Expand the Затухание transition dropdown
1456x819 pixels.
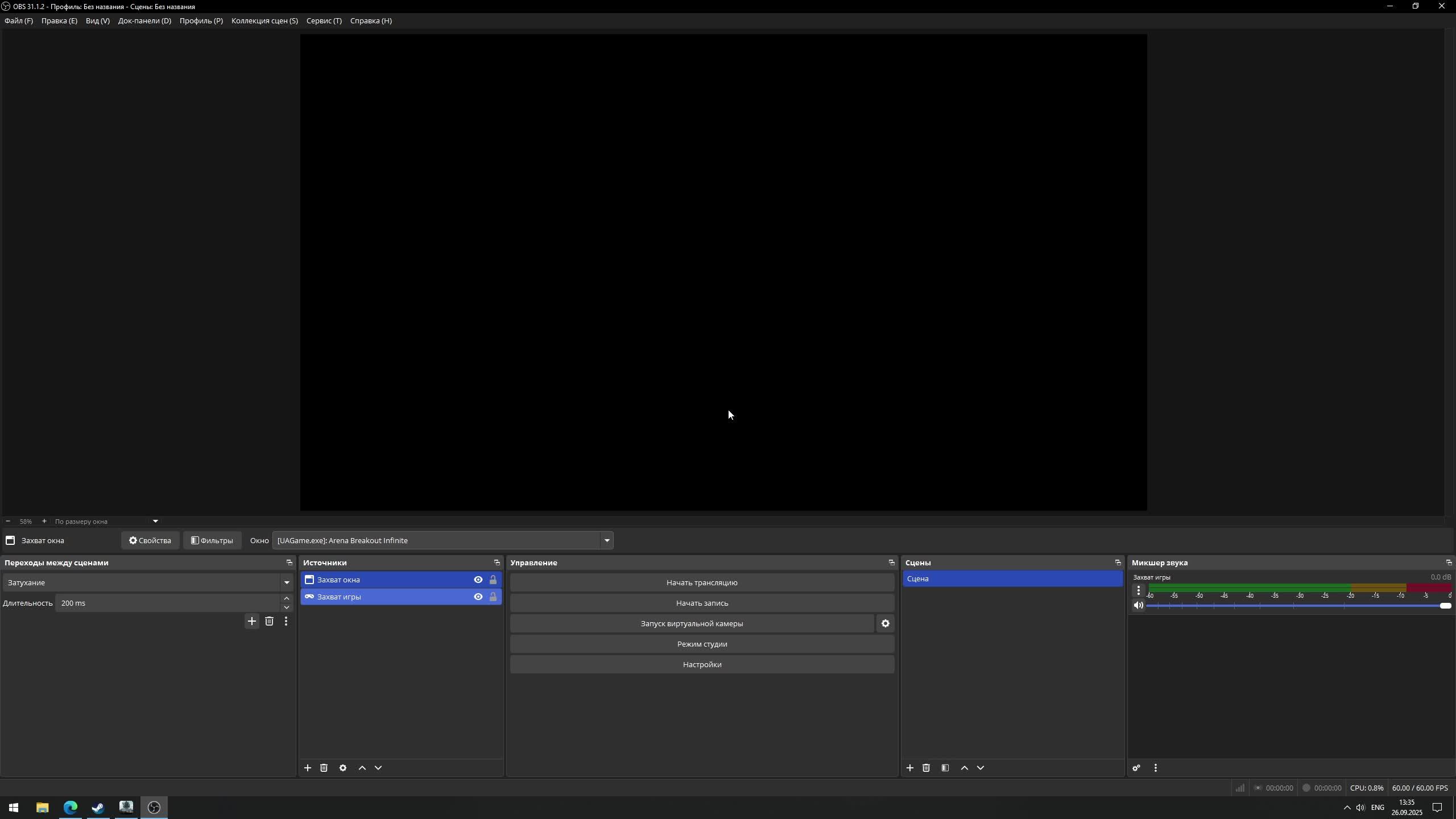pyautogui.click(x=287, y=582)
